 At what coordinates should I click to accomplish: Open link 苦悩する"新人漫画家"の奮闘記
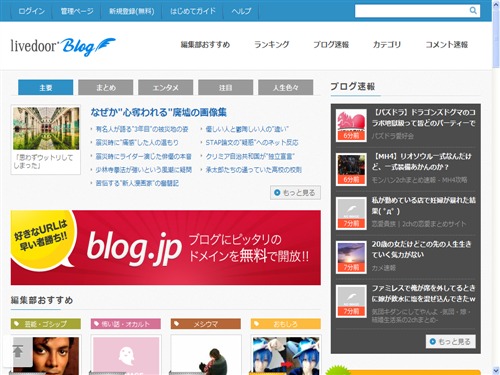[137, 183]
